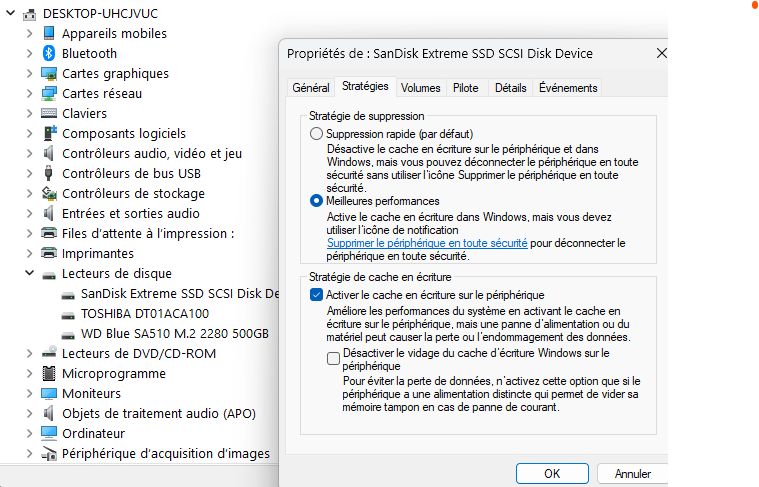Viewport: 759px width, 487px height.
Task: Select TOSHIBA DT01ACA100 tree row
Action: point(136,314)
